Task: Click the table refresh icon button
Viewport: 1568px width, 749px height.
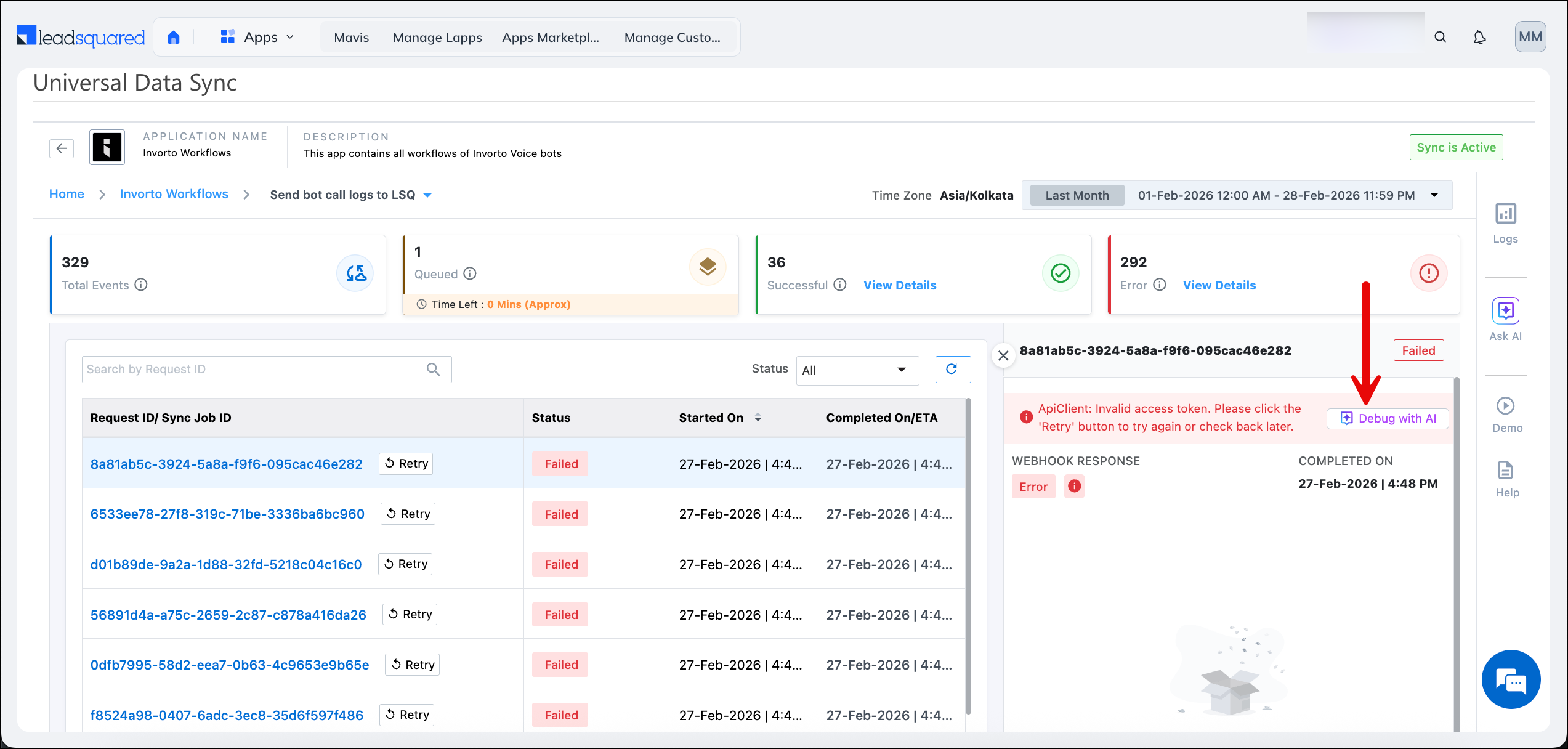Action: point(952,369)
